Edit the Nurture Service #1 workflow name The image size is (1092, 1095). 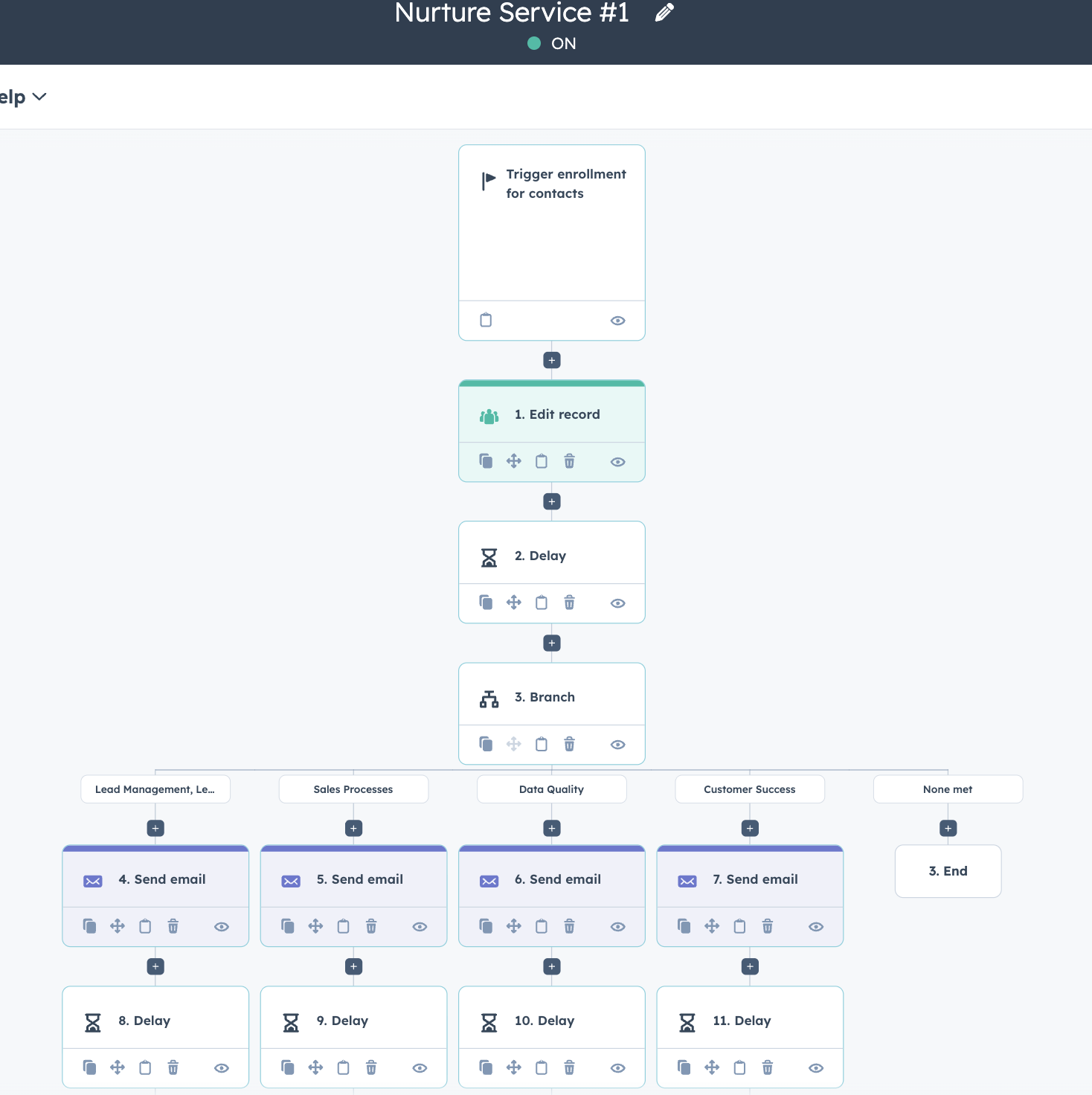[x=664, y=13]
